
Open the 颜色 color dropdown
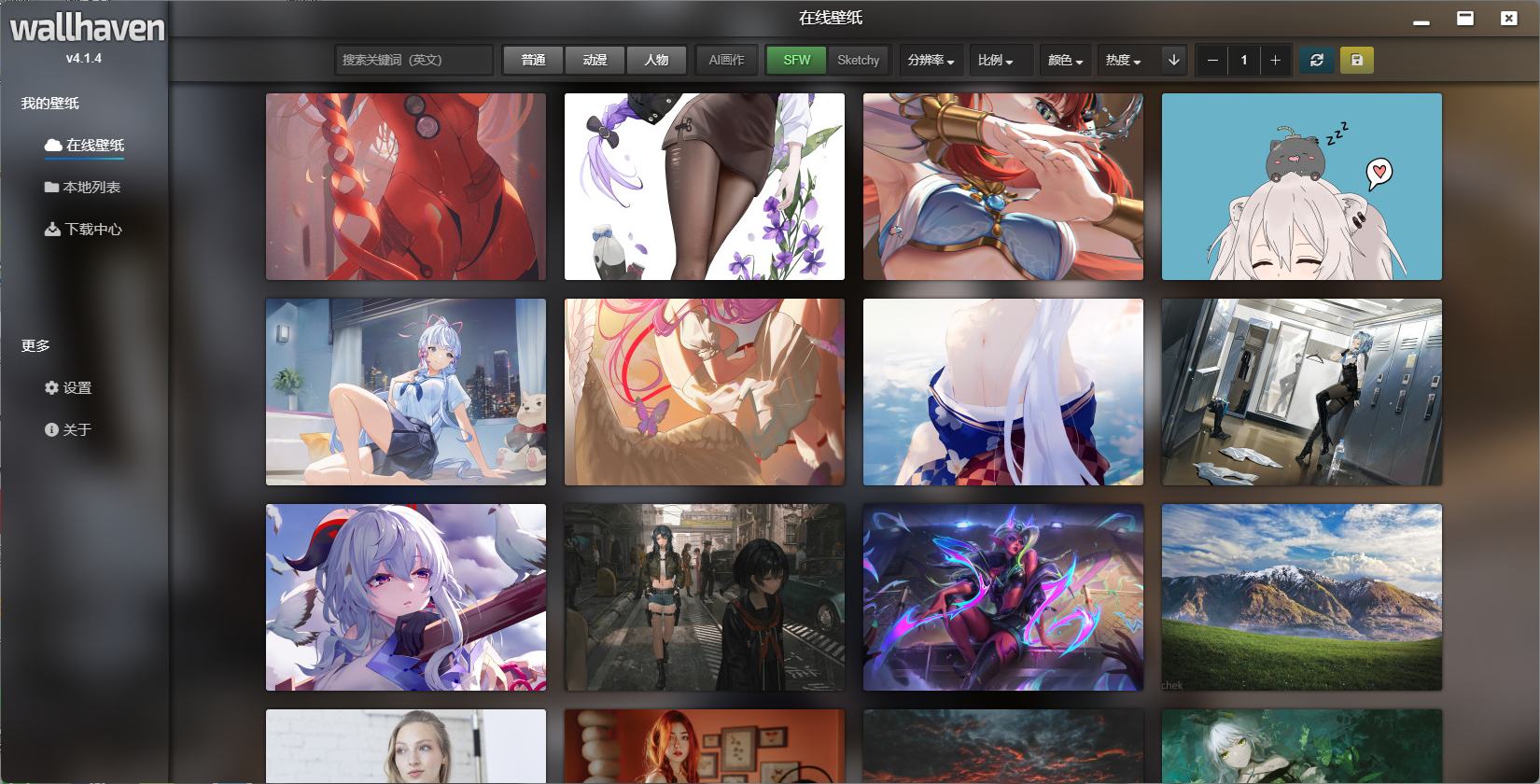click(1065, 60)
